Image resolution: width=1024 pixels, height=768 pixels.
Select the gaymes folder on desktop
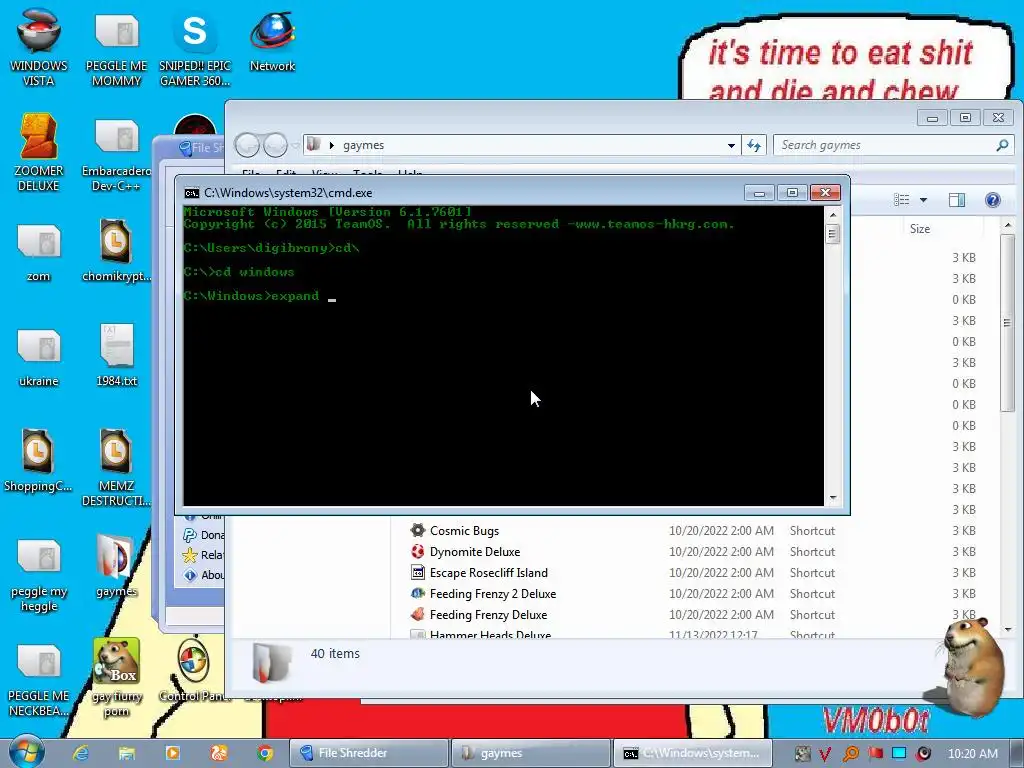click(x=116, y=566)
